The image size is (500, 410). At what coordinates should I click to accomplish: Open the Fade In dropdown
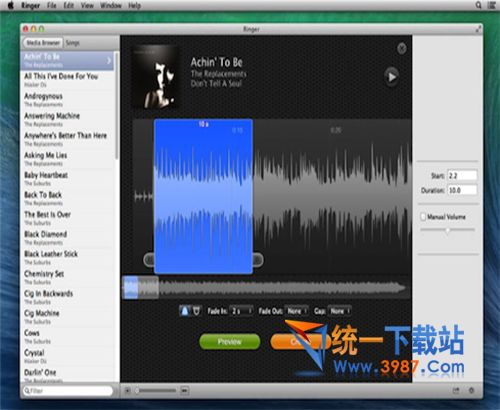242,311
